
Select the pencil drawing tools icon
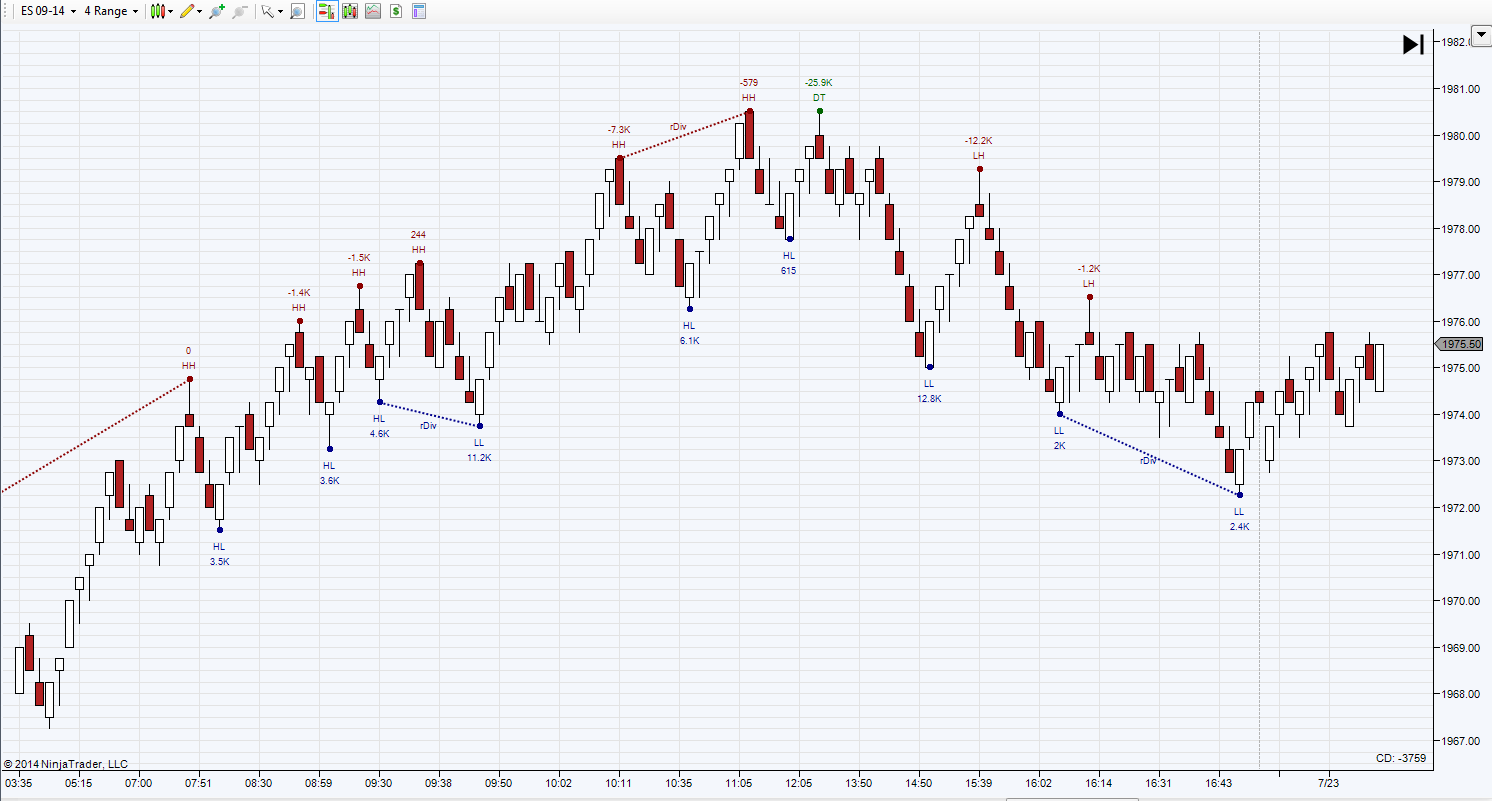tap(186, 11)
